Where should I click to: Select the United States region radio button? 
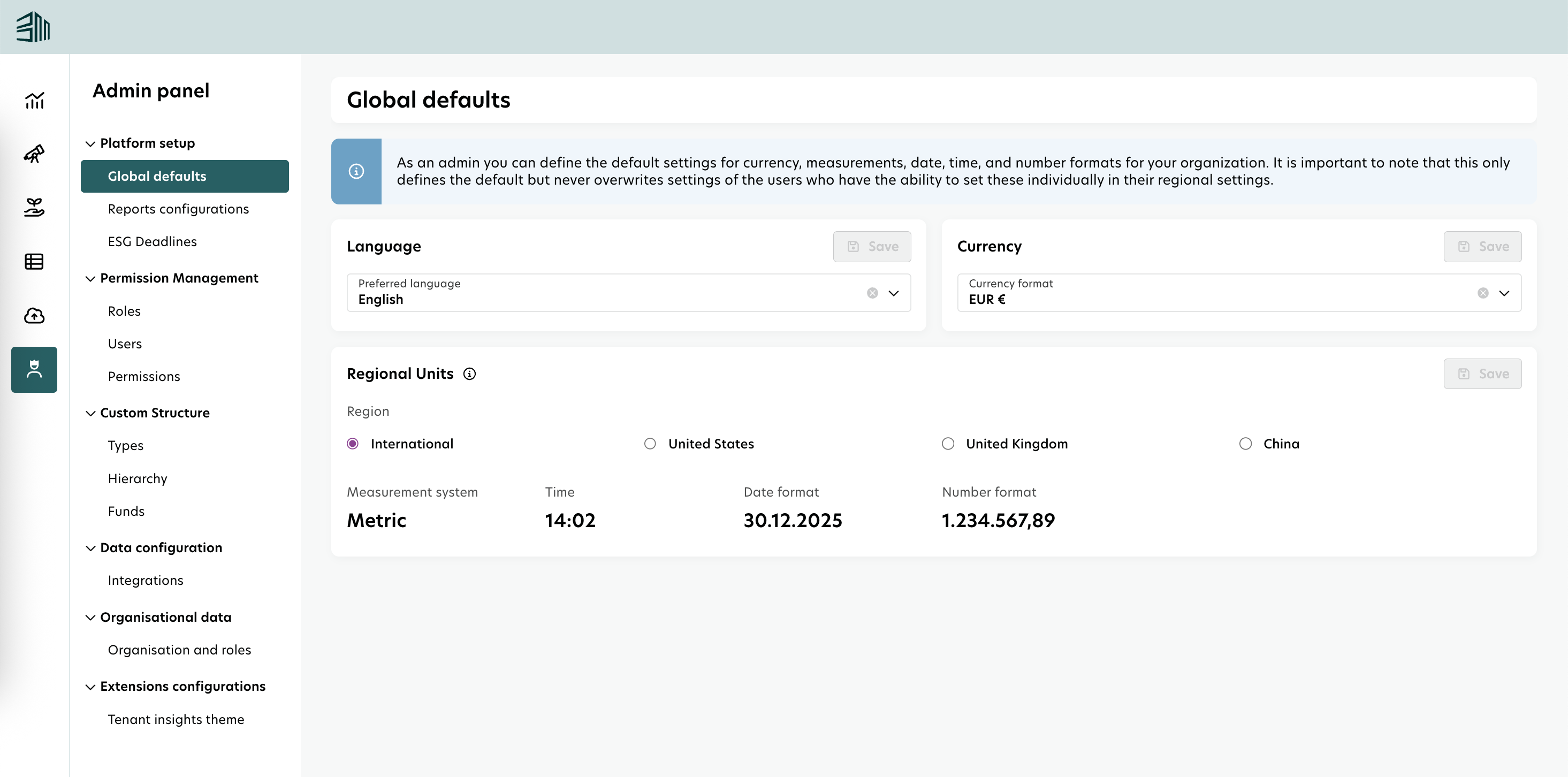650,444
